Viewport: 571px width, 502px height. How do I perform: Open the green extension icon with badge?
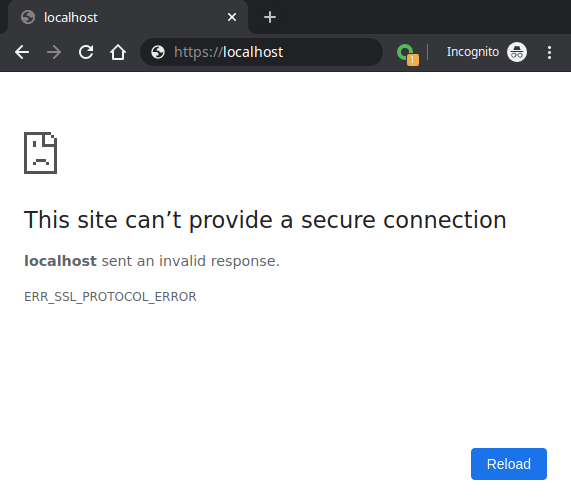[x=407, y=54]
